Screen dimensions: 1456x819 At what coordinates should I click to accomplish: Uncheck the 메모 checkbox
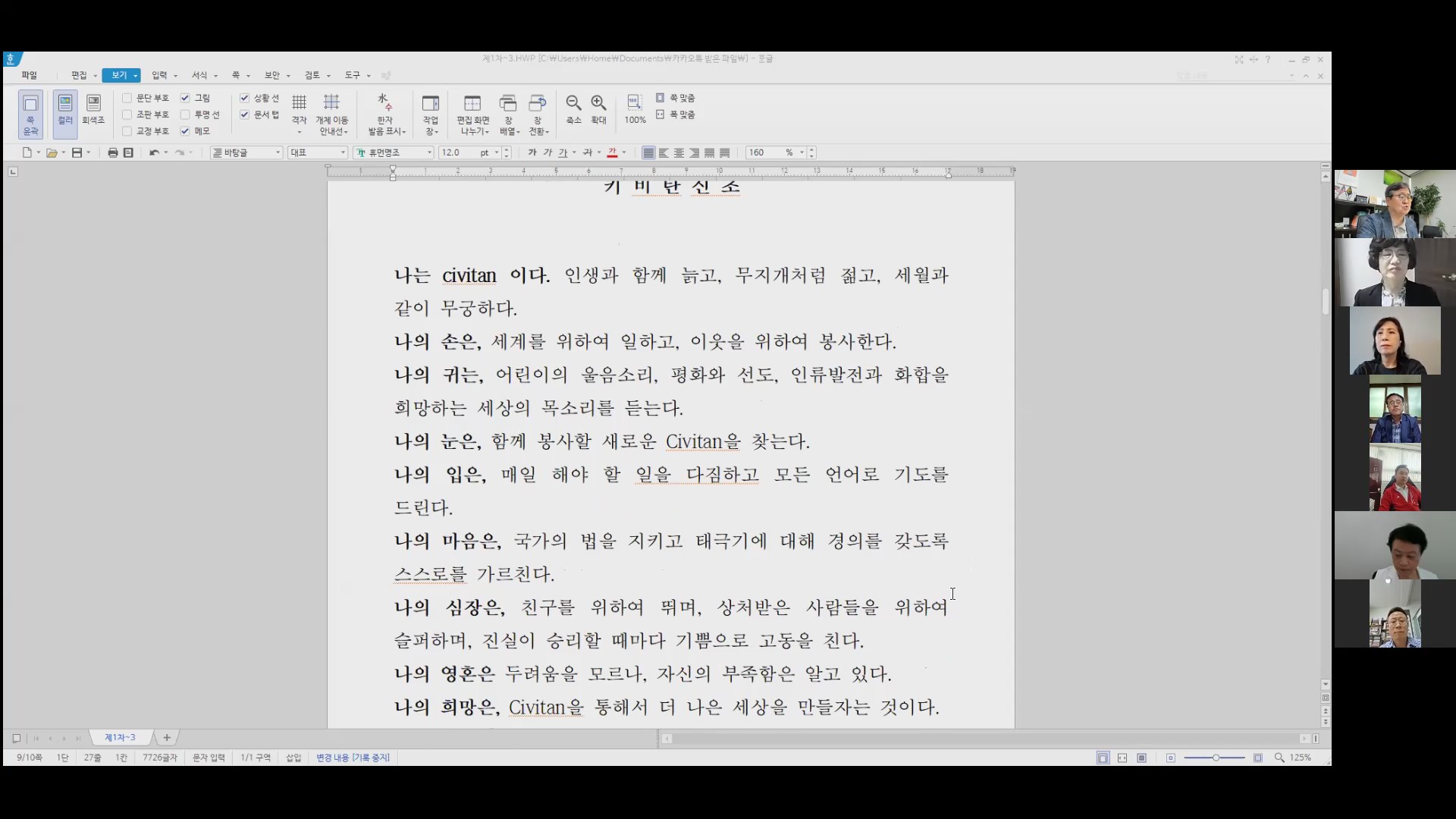tap(185, 131)
